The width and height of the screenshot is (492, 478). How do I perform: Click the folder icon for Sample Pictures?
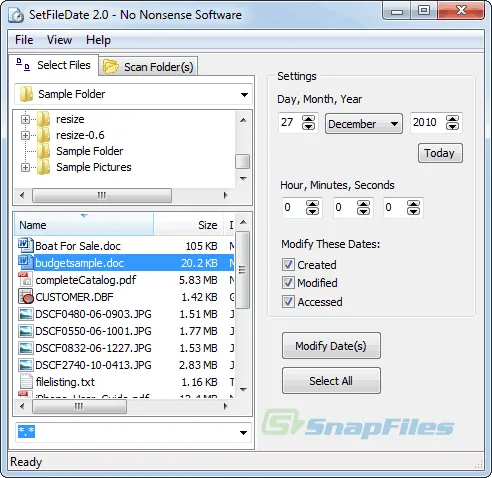[43, 167]
